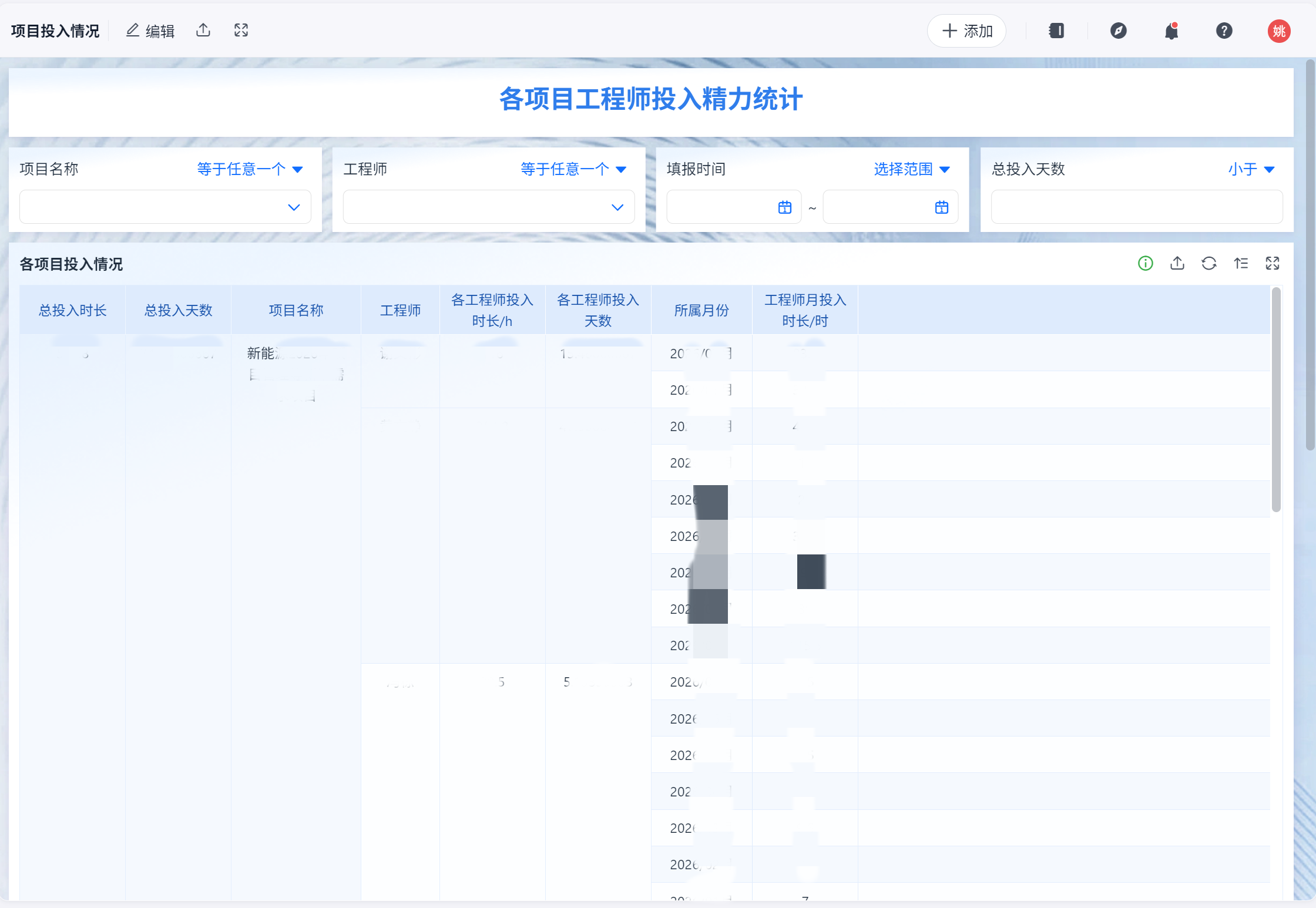Click the export icon in 各项目投入情况 panel
The height and width of the screenshot is (908, 1316).
(1177, 263)
